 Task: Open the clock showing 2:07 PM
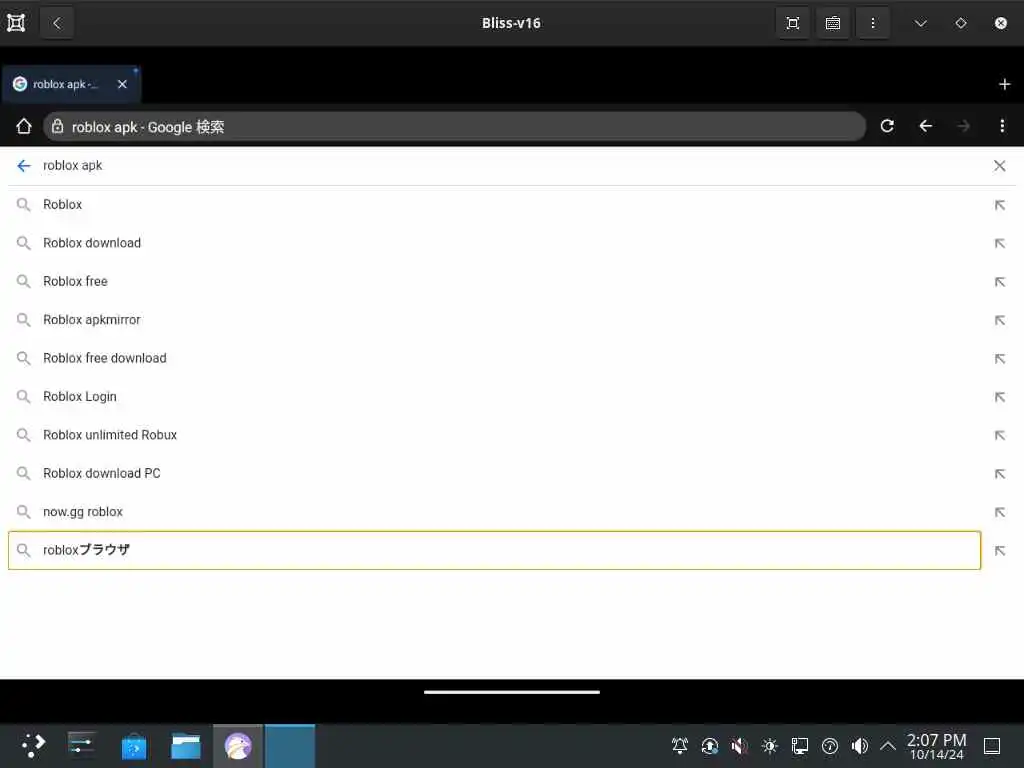click(x=936, y=746)
